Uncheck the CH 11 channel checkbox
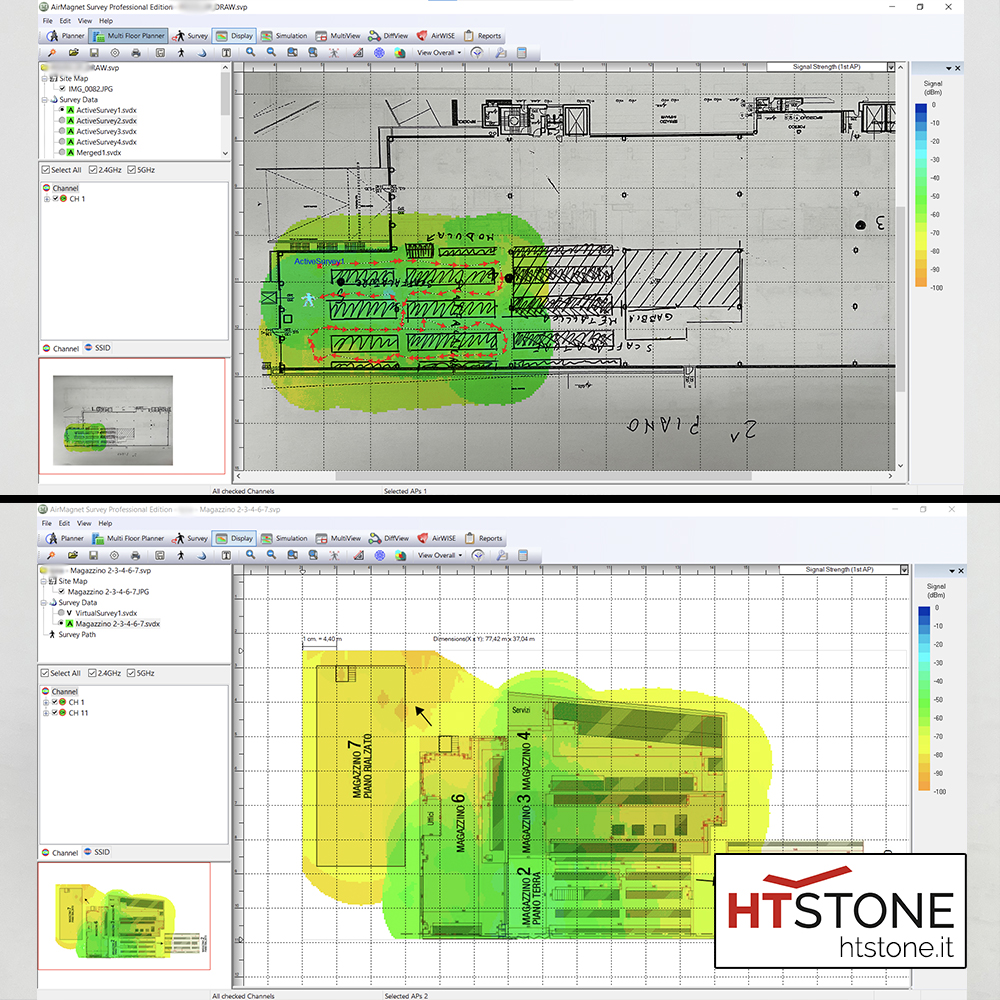The height and width of the screenshot is (1000, 1000). [x=55, y=713]
